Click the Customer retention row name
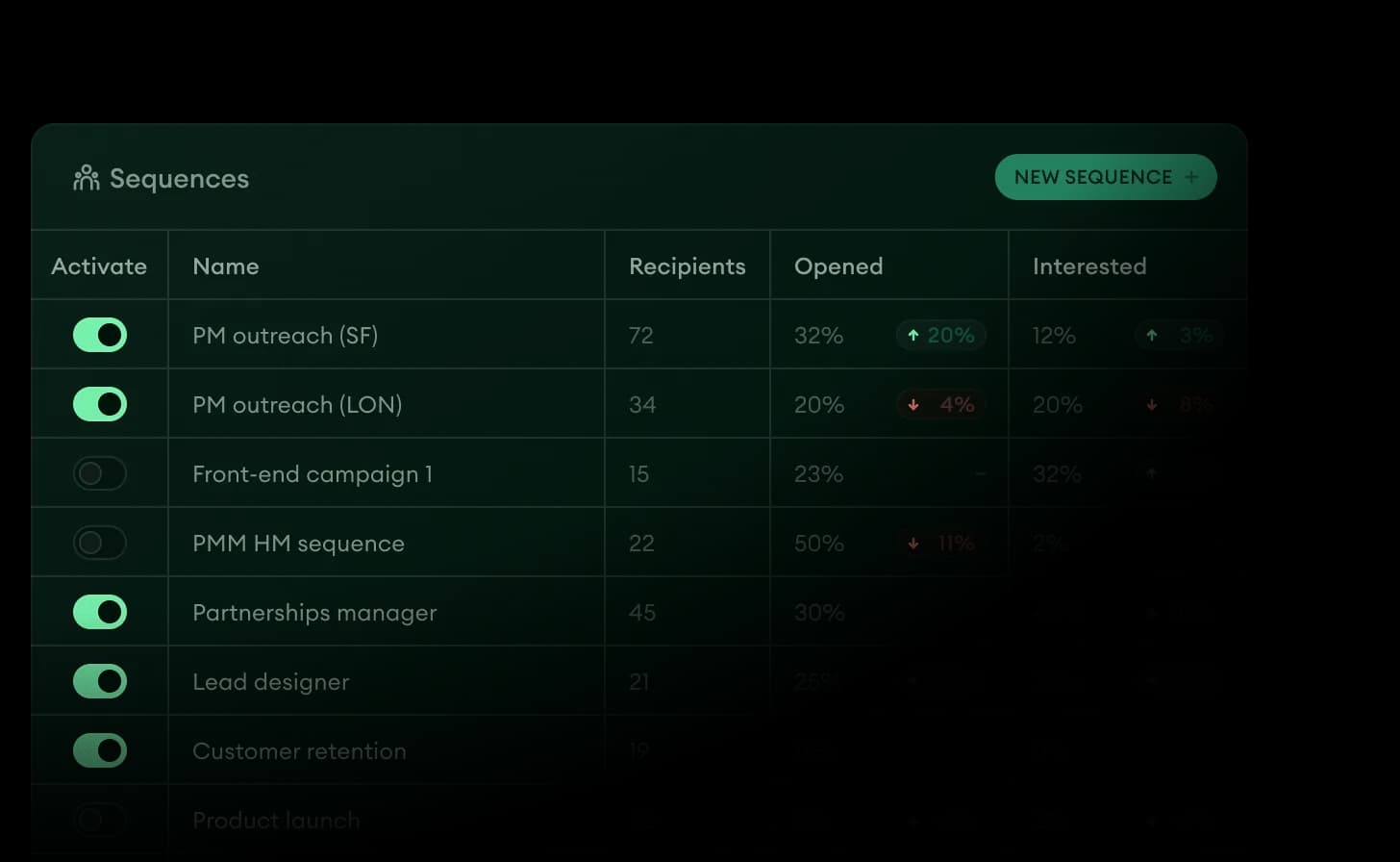1400x862 pixels. pyautogui.click(x=299, y=750)
